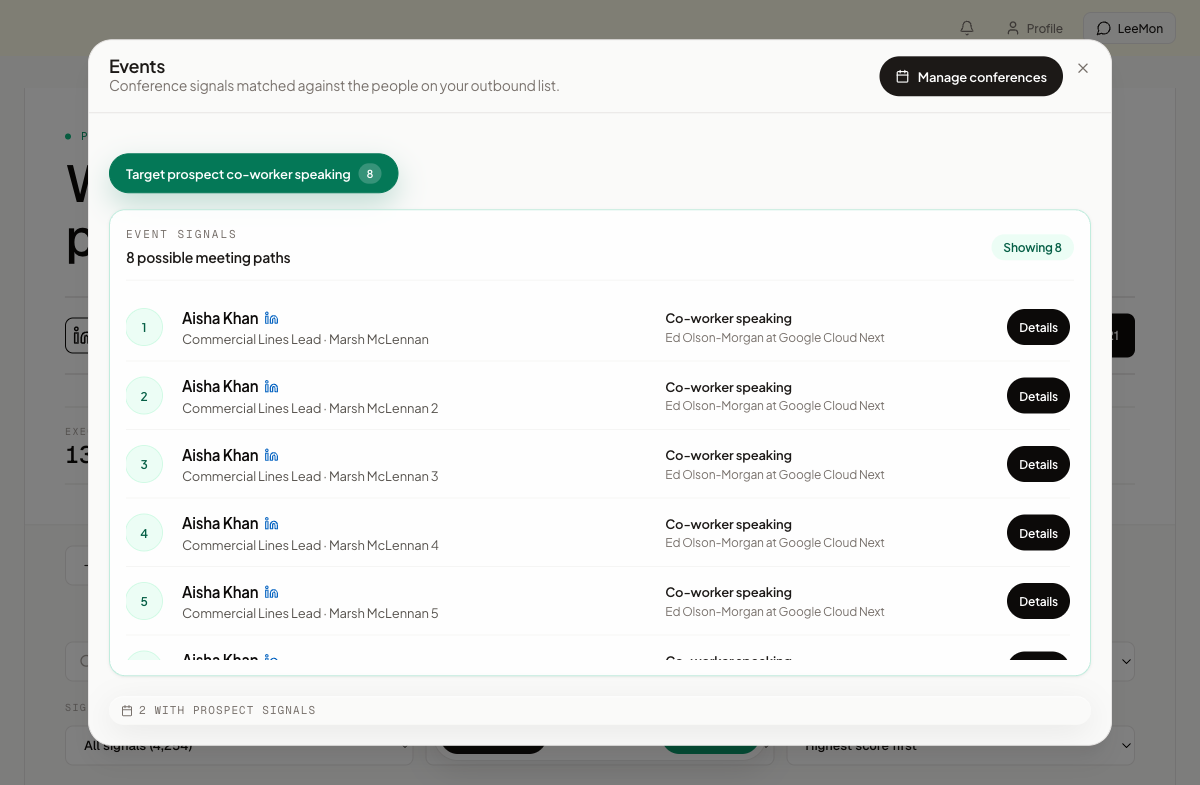
Task: Click Co-worker speaking text in row 2
Action: 728,387
